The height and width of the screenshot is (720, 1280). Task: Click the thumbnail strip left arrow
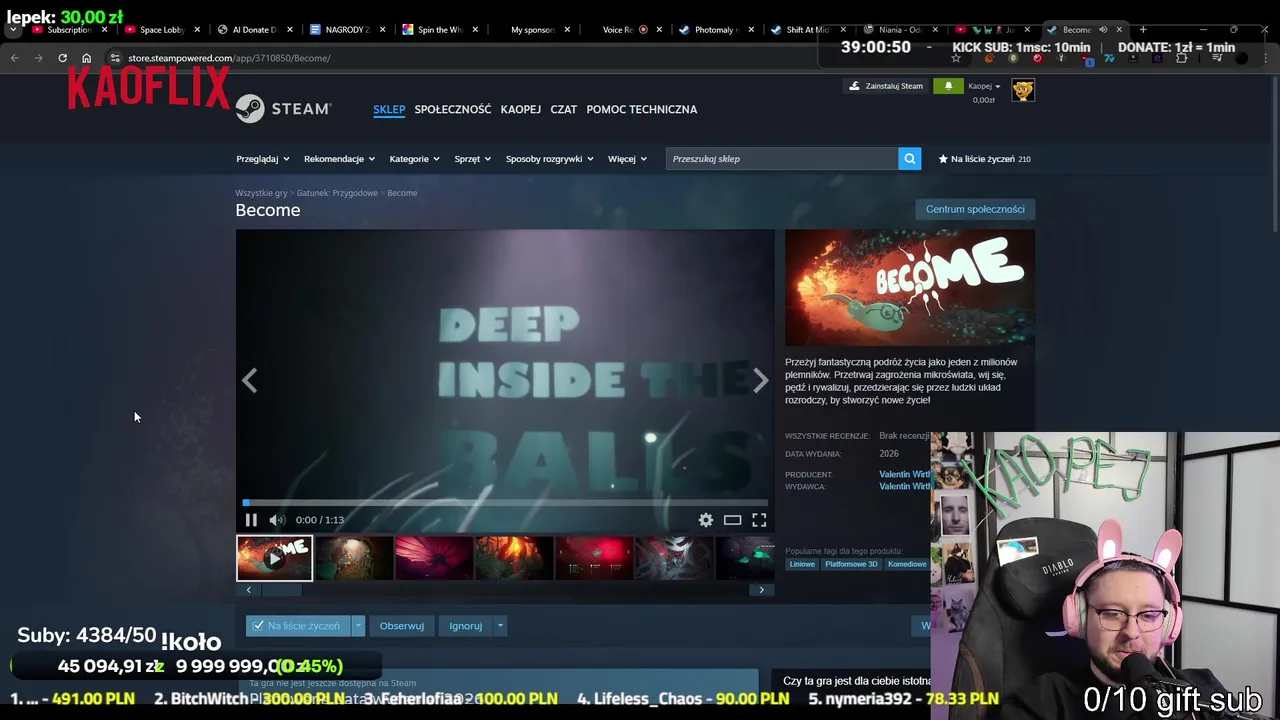point(249,590)
